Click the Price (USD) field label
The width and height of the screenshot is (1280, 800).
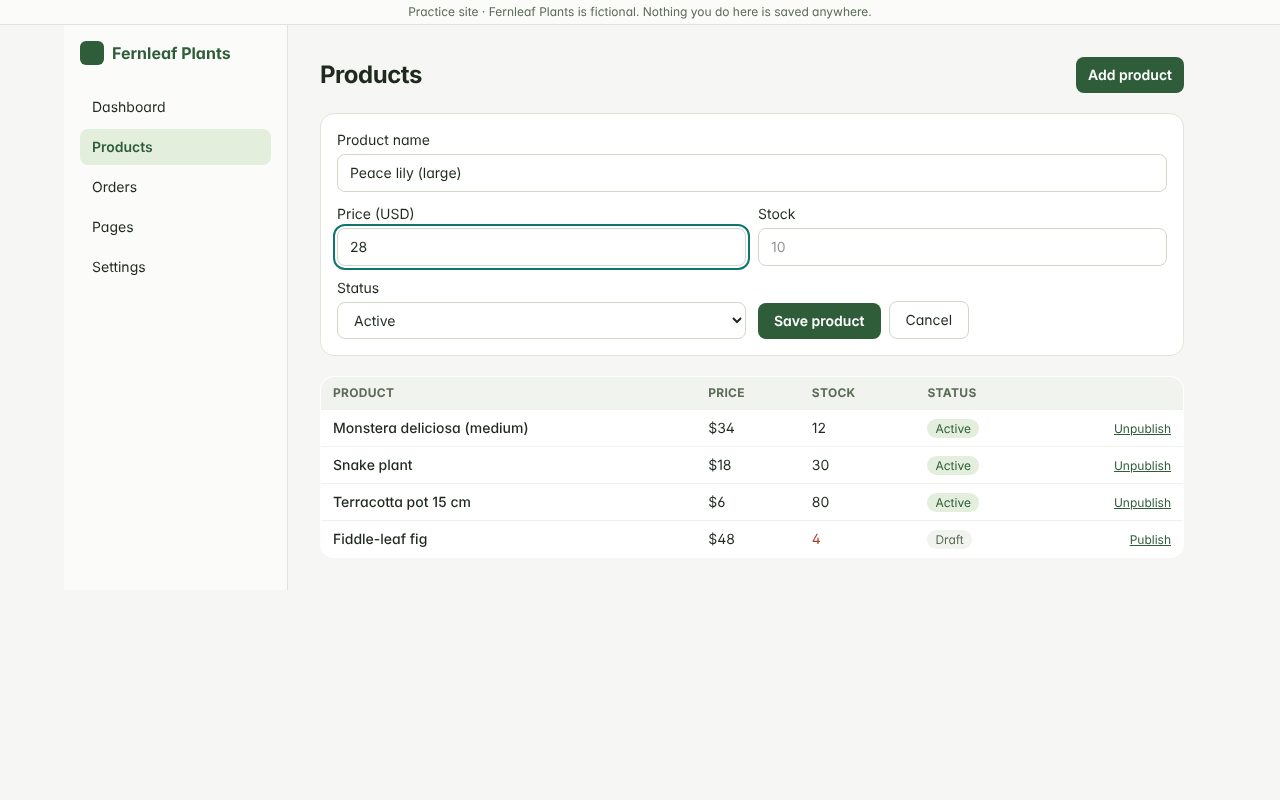click(x=375, y=214)
